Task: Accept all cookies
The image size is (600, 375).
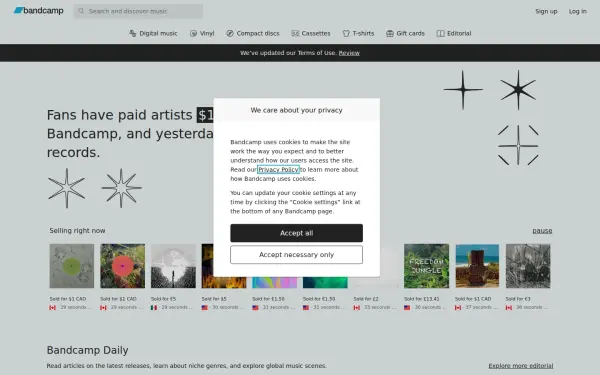Action: click(297, 233)
